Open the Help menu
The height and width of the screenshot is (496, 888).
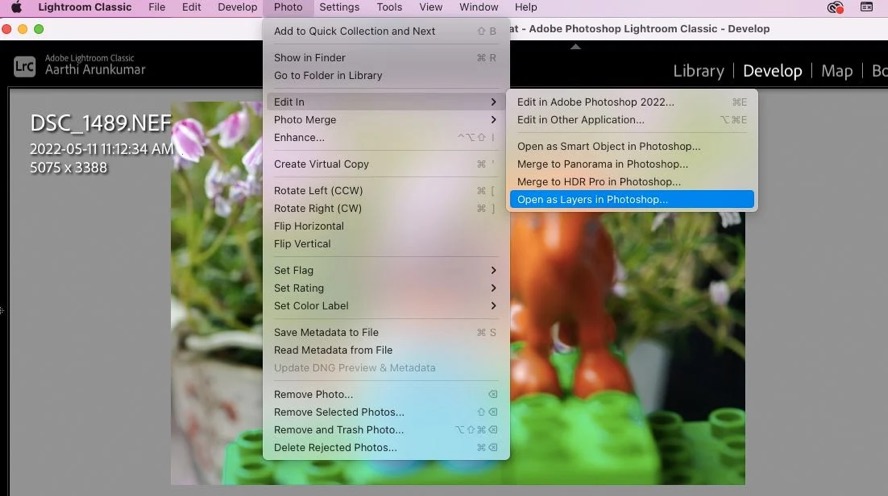pos(526,7)
